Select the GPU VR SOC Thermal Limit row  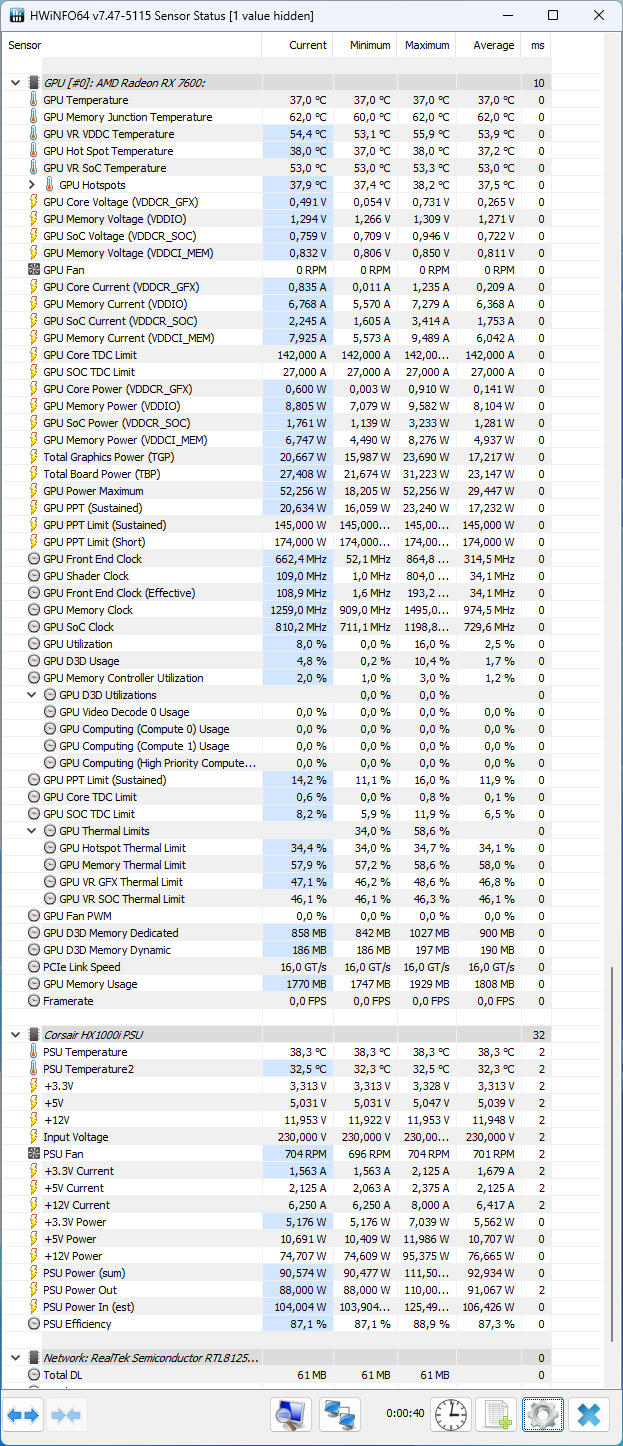(x=277, y=899)
